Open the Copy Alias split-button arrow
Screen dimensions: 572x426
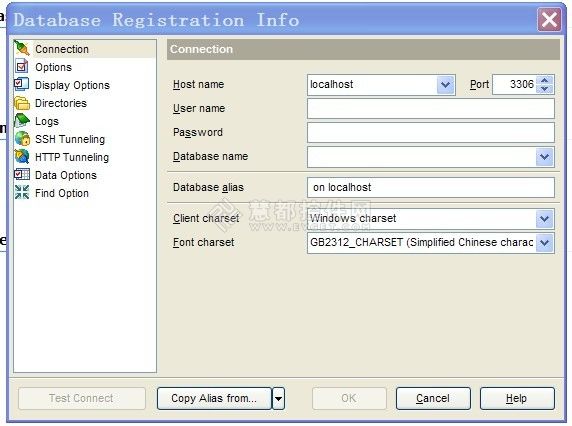click(x=278, y=398)
